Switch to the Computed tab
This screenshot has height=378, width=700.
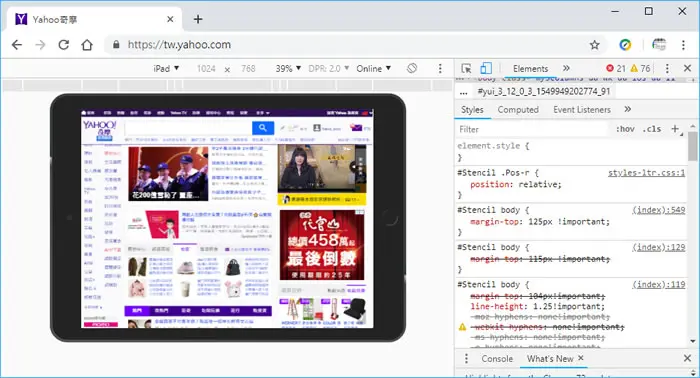coord(518,110)
